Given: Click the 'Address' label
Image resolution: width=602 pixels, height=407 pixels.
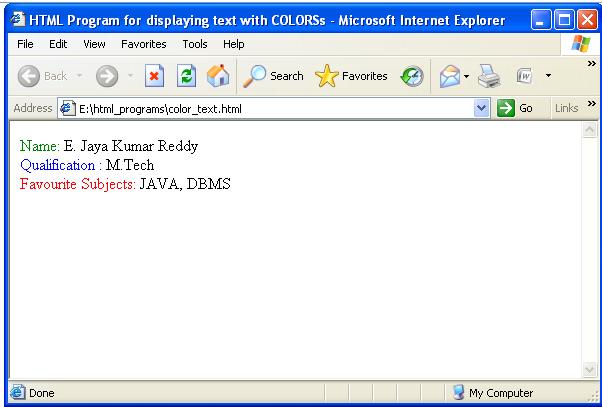Looking at the screenshot, I should [33, 108].
